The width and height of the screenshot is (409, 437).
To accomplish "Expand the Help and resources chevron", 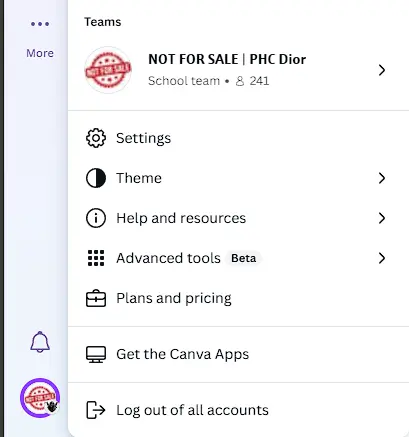I will pyautogui.click(x=382, y=218).
